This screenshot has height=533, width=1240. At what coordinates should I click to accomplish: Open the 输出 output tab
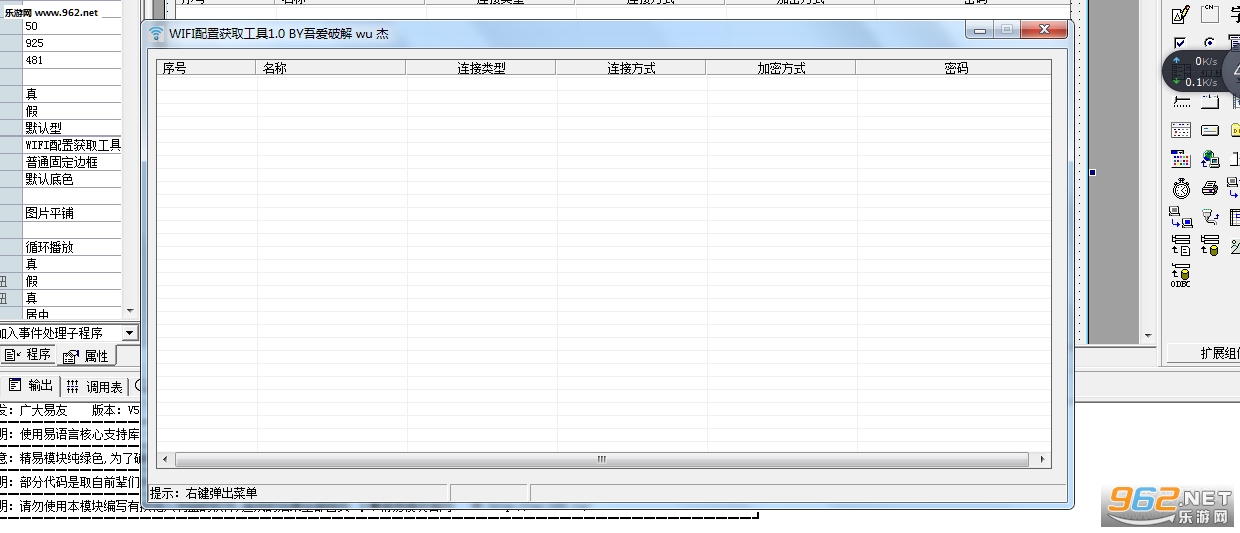pos(31,386)
